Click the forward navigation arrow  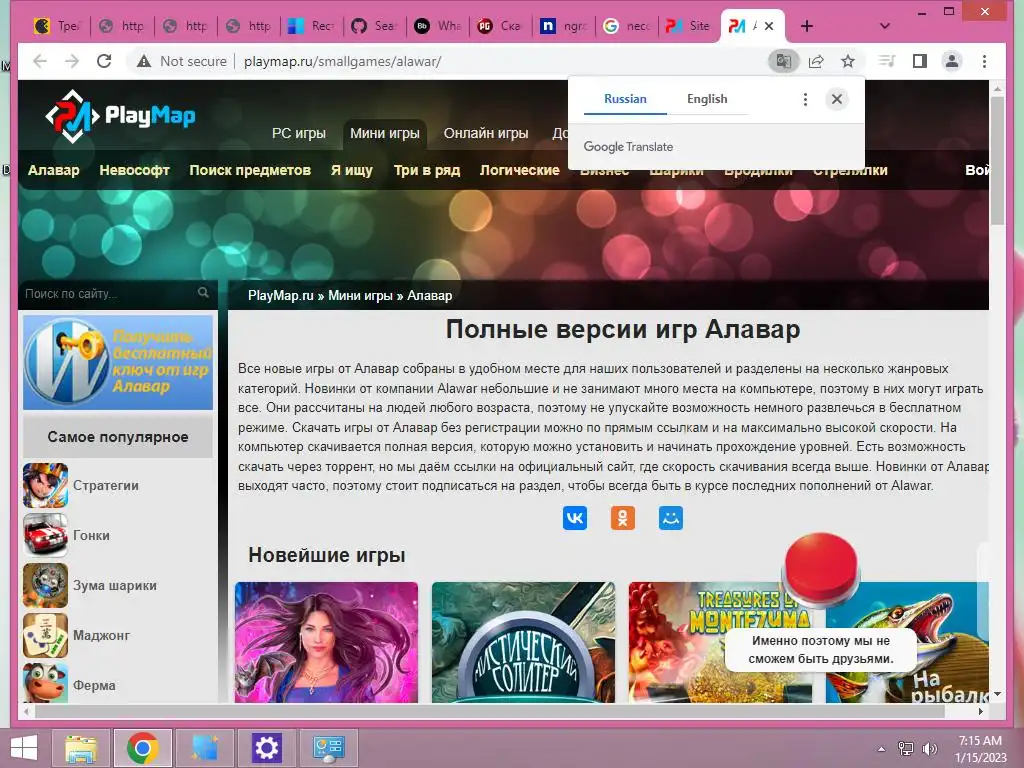pos(72,61)
